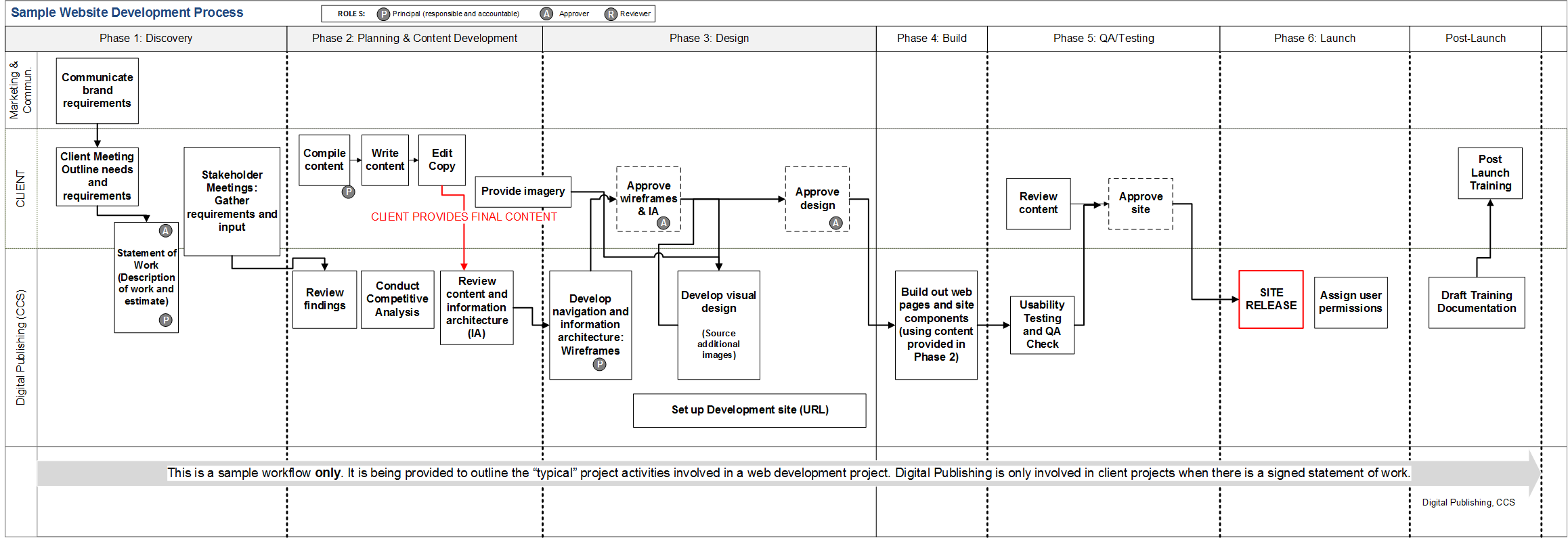Click the Post Launch Training box
This screenshot has height=538, width=1568.
click(x=1489, y=173)
